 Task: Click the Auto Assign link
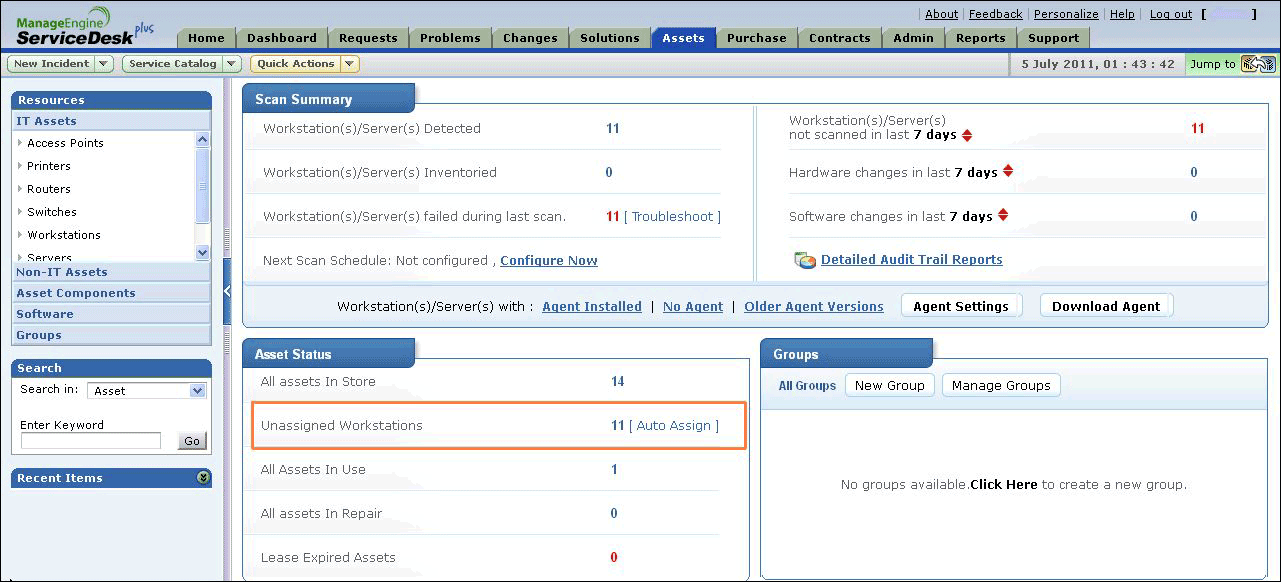pos(673,426)
